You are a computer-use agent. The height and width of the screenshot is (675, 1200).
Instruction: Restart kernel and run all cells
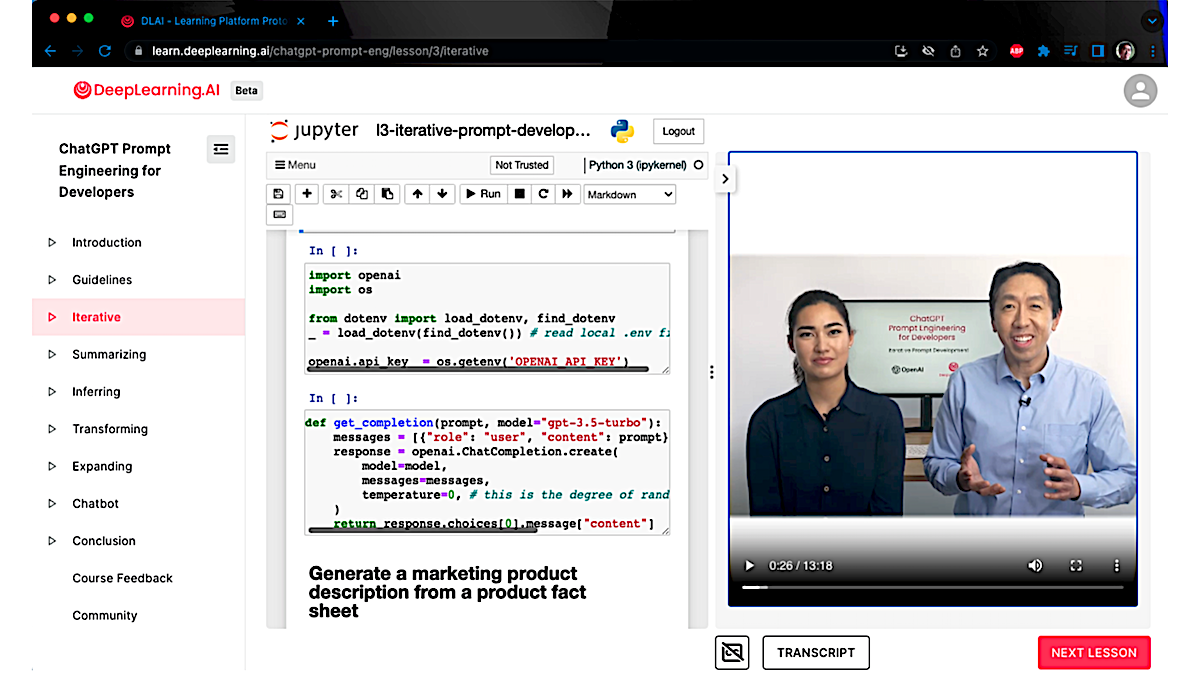[567, 194]
